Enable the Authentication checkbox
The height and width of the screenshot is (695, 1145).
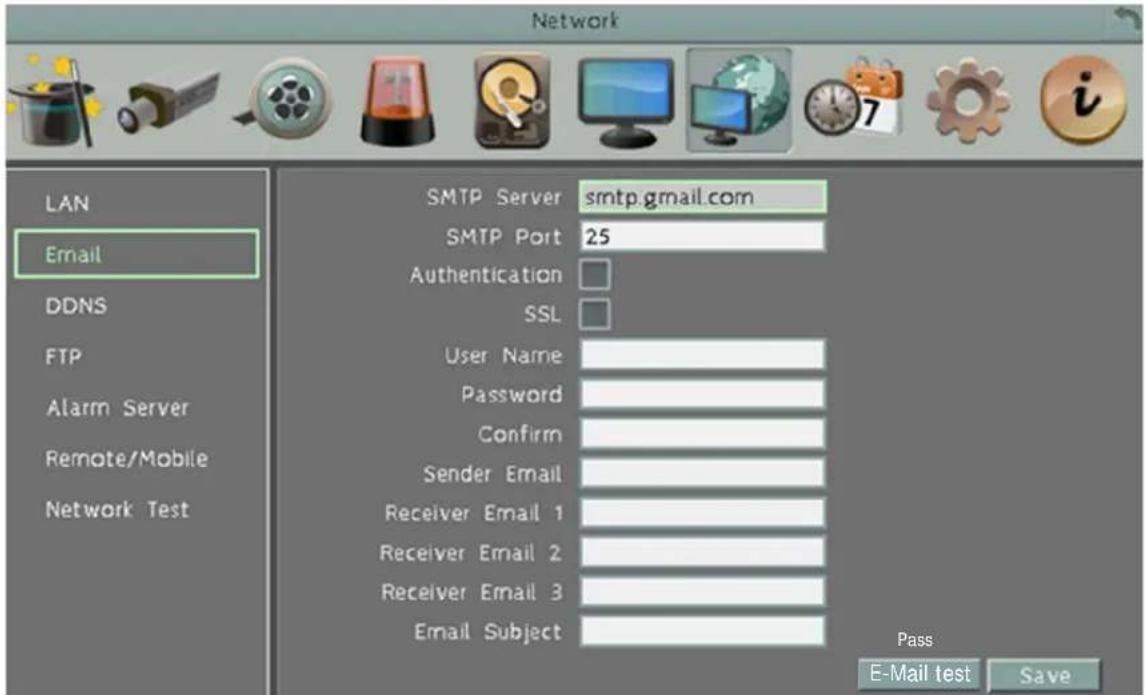pyautogui.click(x=594, y=274)
